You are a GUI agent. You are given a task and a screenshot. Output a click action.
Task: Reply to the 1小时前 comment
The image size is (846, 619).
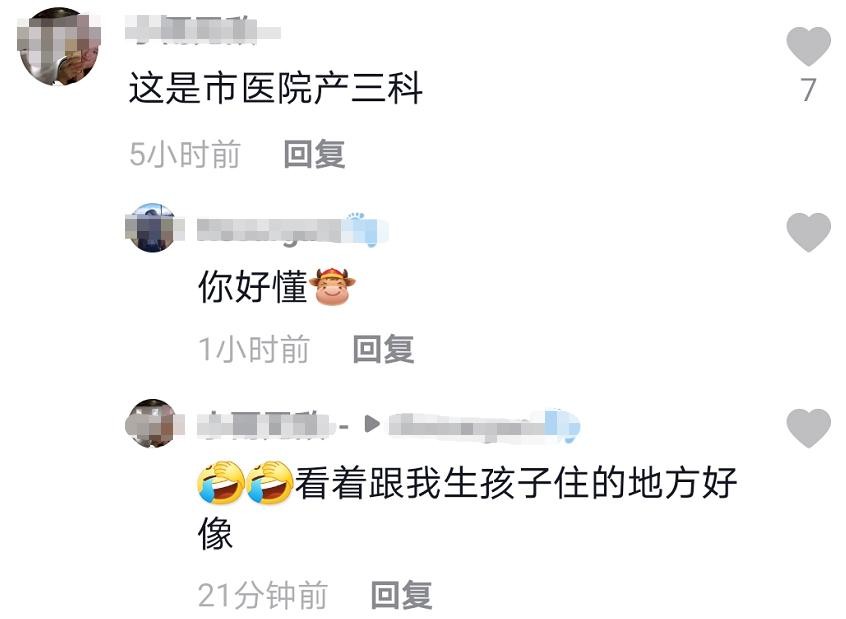pos(384,349)
